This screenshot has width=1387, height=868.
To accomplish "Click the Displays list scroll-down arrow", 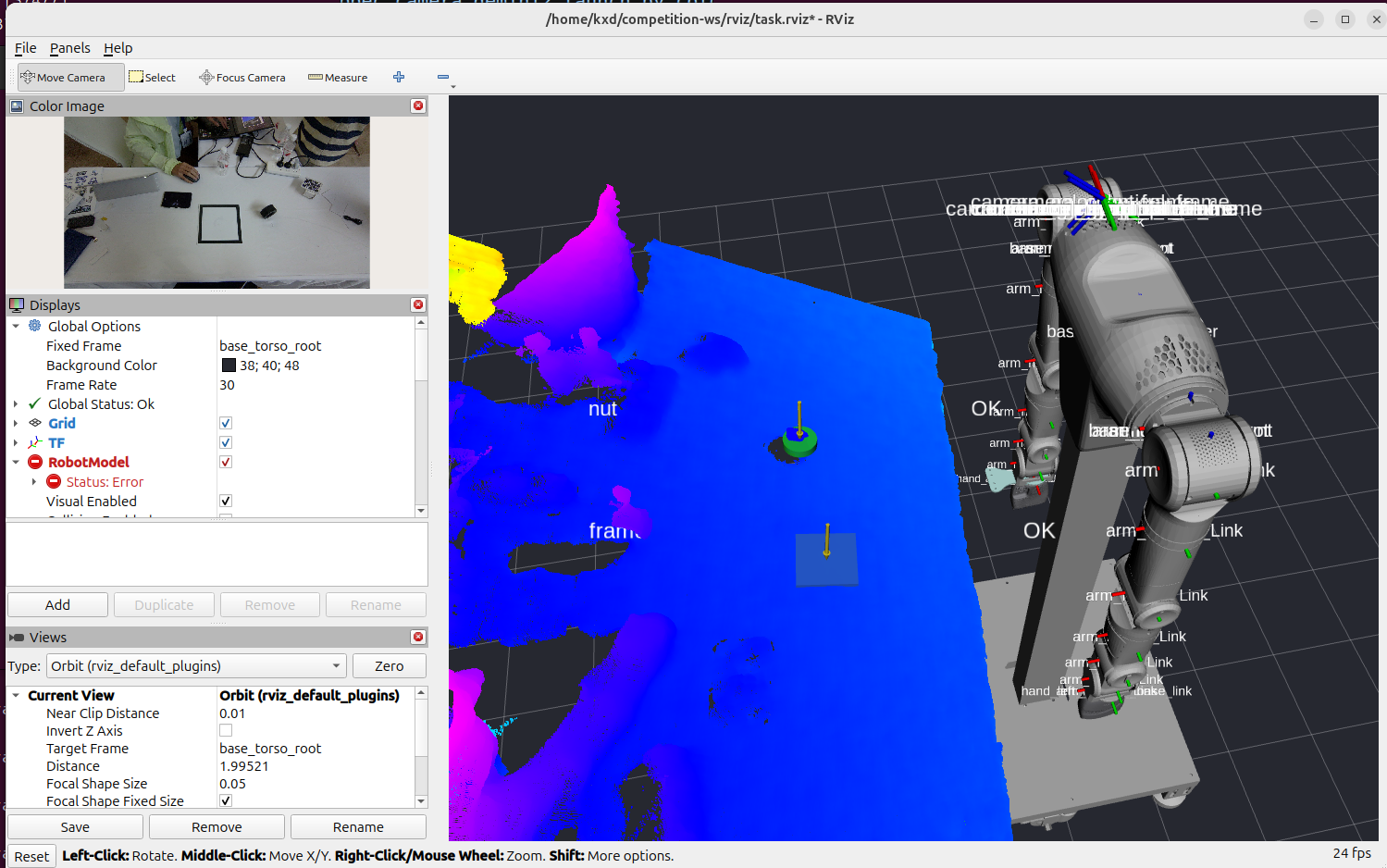I will click(421, 511).
